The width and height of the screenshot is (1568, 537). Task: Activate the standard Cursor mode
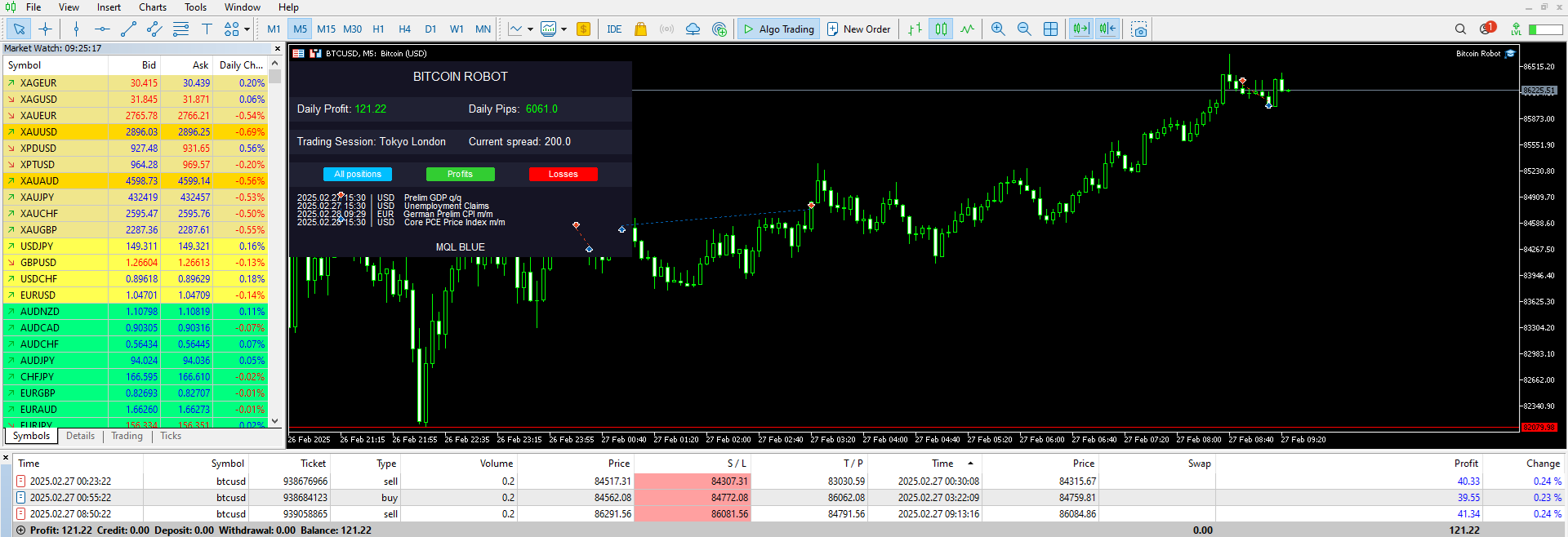pos(19,29)
